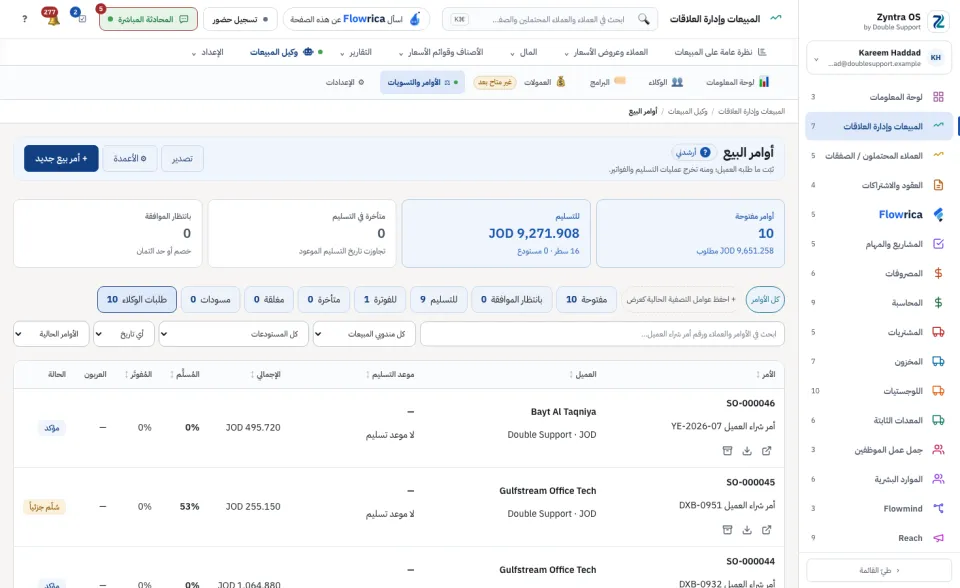Open المعدات الثابتة sidebar icon
This screenshot has height=588, width=960.
pyautogui.click(x=938, y=420)
